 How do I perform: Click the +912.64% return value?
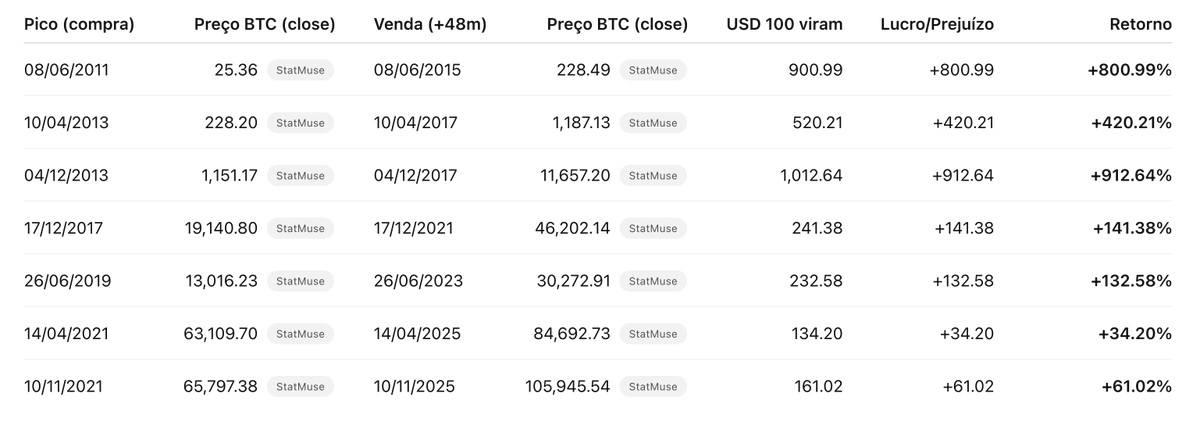1129,175
